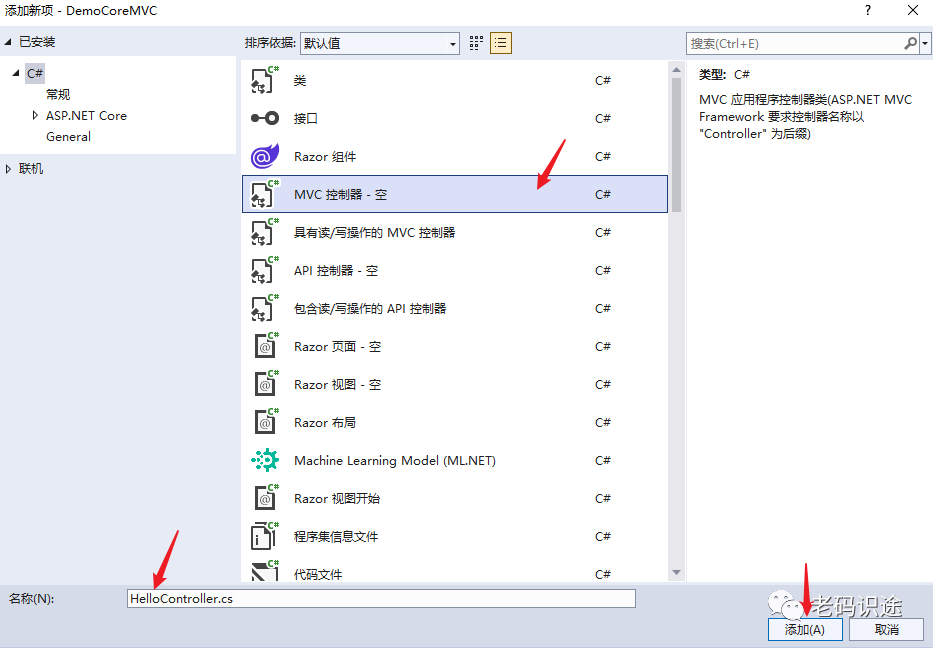Click the Razor 页面 - 空 icon
Screen dimensions: 933x648
(x=265, y=346)
